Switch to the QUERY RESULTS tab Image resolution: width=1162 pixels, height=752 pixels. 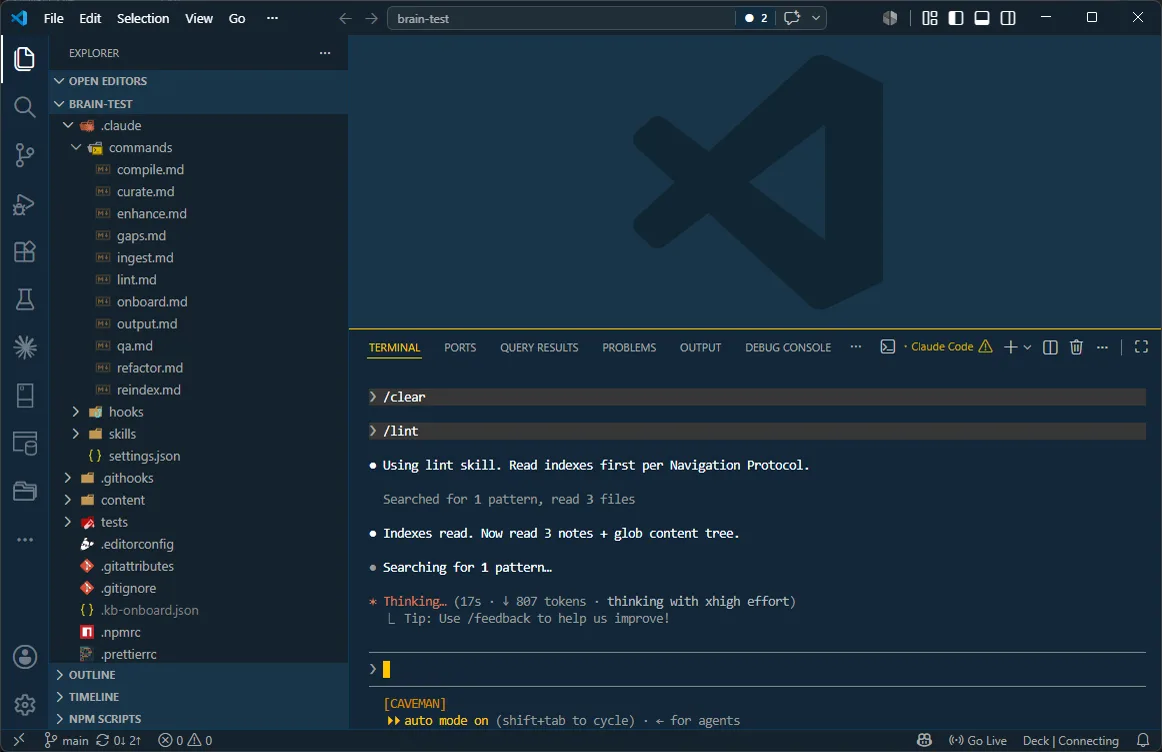tap(539, 347)
